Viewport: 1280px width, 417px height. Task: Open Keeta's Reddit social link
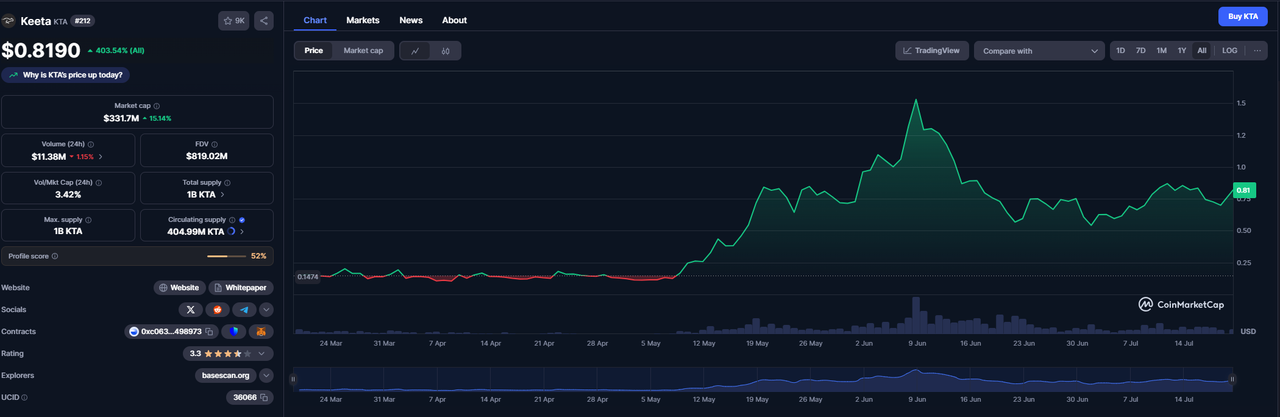point(218,310)
